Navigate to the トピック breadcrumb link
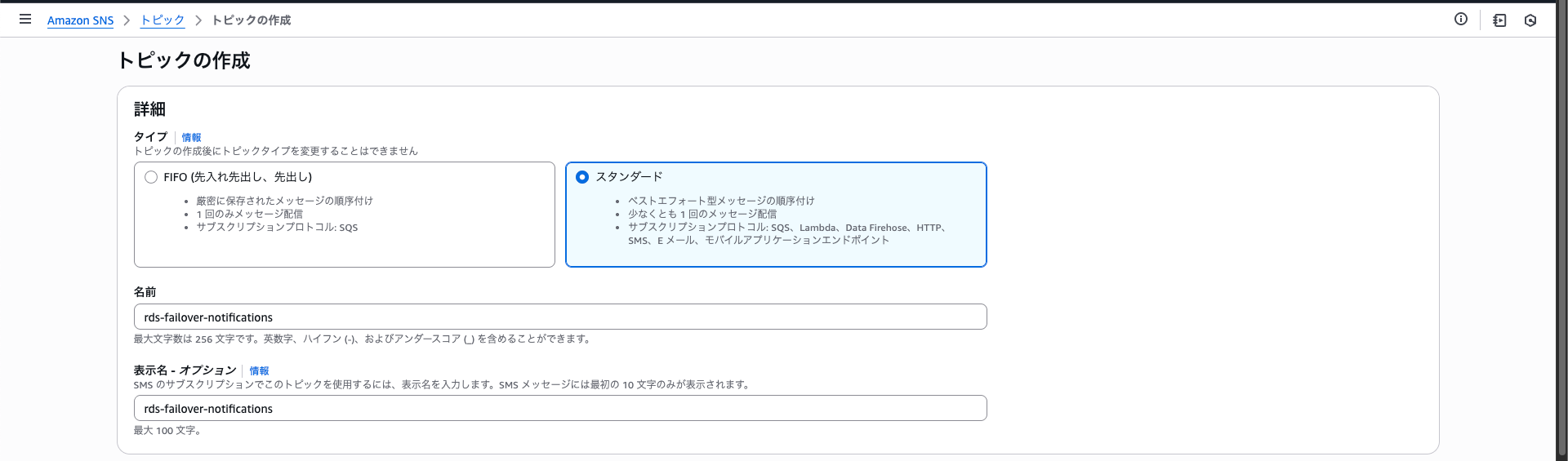This screenshot has width=1568, height=461. click(163, 20)
